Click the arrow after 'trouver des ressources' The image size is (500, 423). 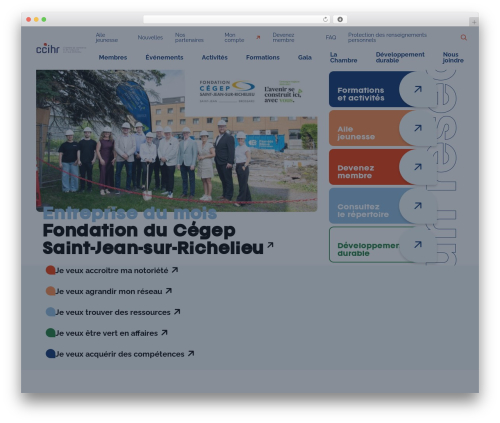click(177, 312)
